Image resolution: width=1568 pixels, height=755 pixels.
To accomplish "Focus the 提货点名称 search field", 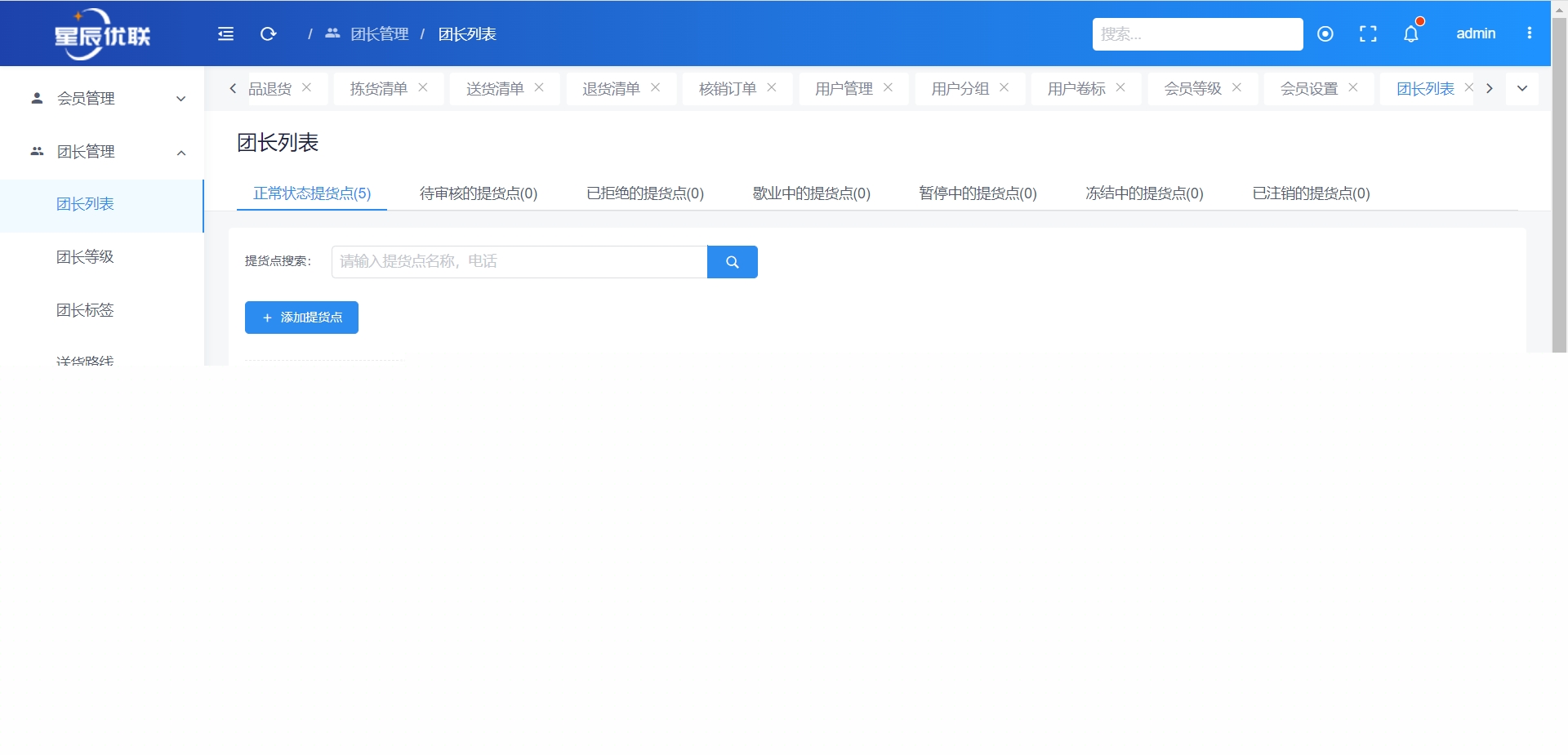I will [519, 262].
